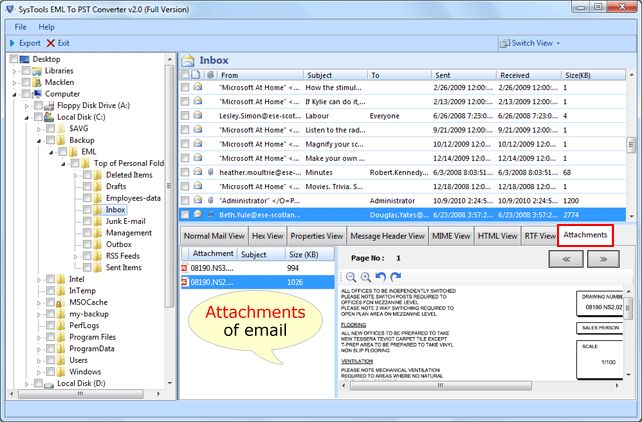Click envelope icon of Beth.Yule email

198,214
